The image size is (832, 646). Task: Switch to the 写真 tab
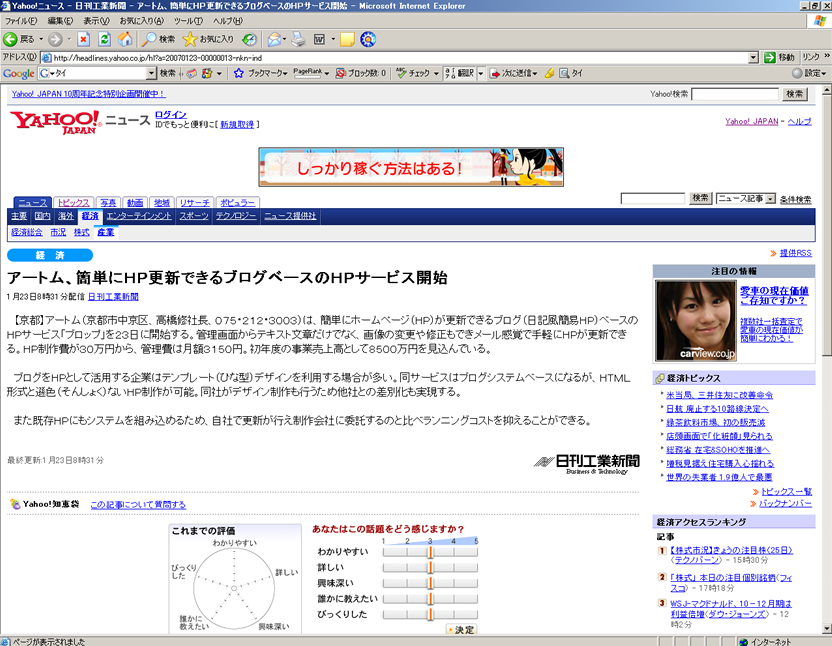pos(108,203)
